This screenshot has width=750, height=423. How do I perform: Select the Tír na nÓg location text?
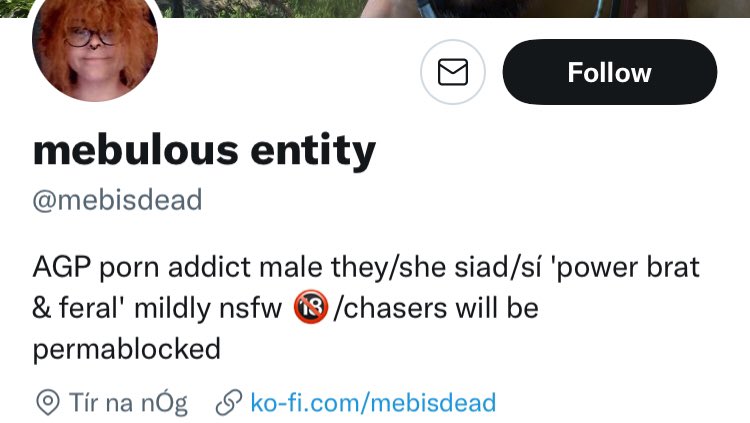click(128, 403)
